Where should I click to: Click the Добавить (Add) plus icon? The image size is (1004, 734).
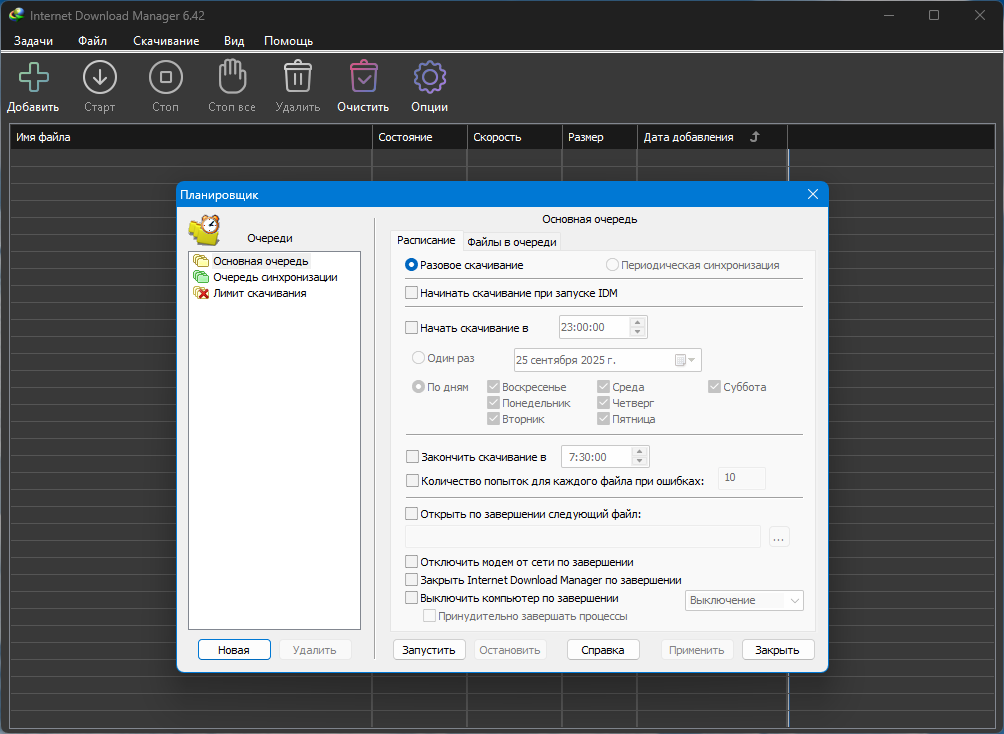click(x=33, y=78)
